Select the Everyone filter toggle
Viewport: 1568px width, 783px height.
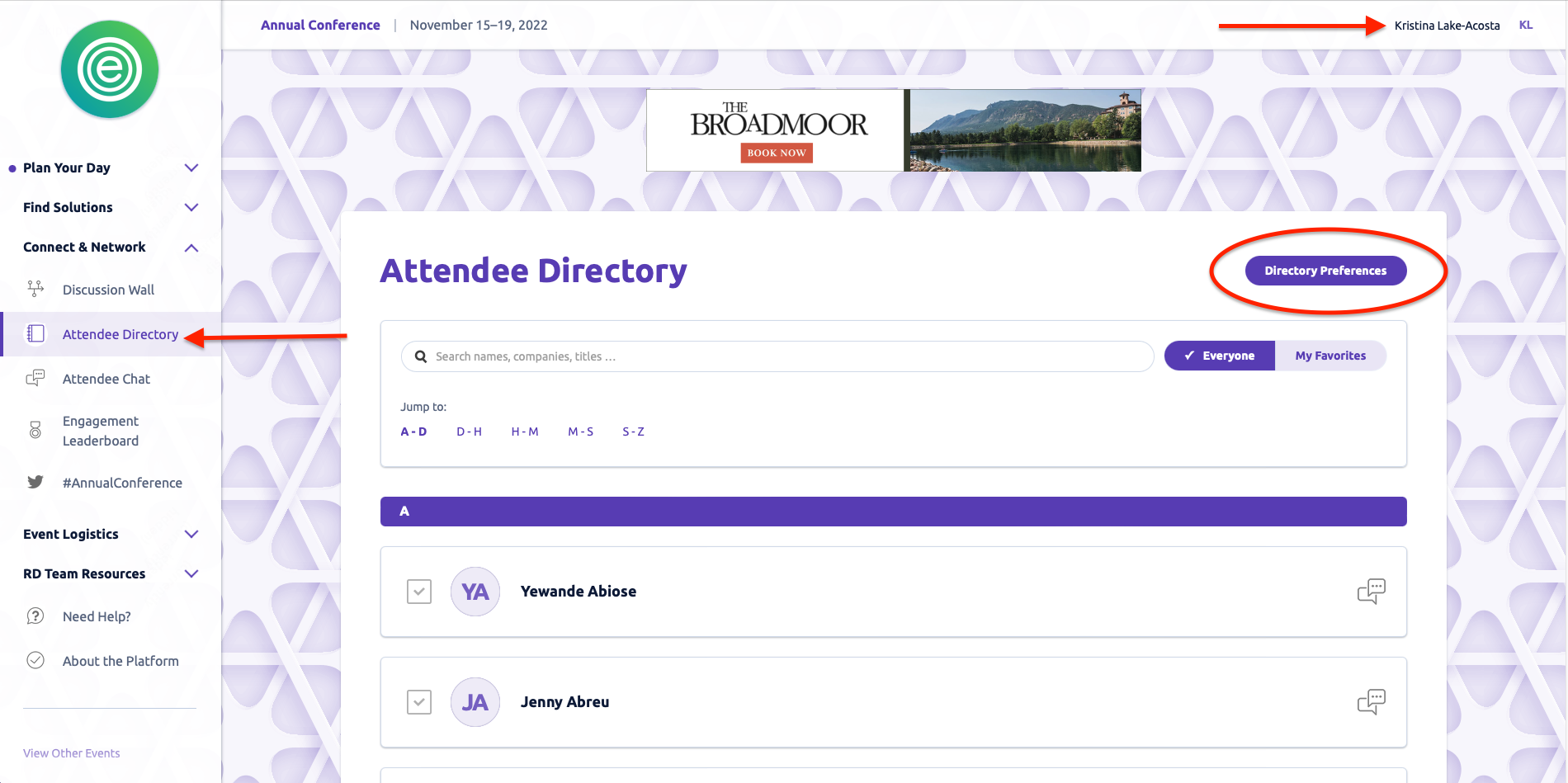[x=1220, y=356]
